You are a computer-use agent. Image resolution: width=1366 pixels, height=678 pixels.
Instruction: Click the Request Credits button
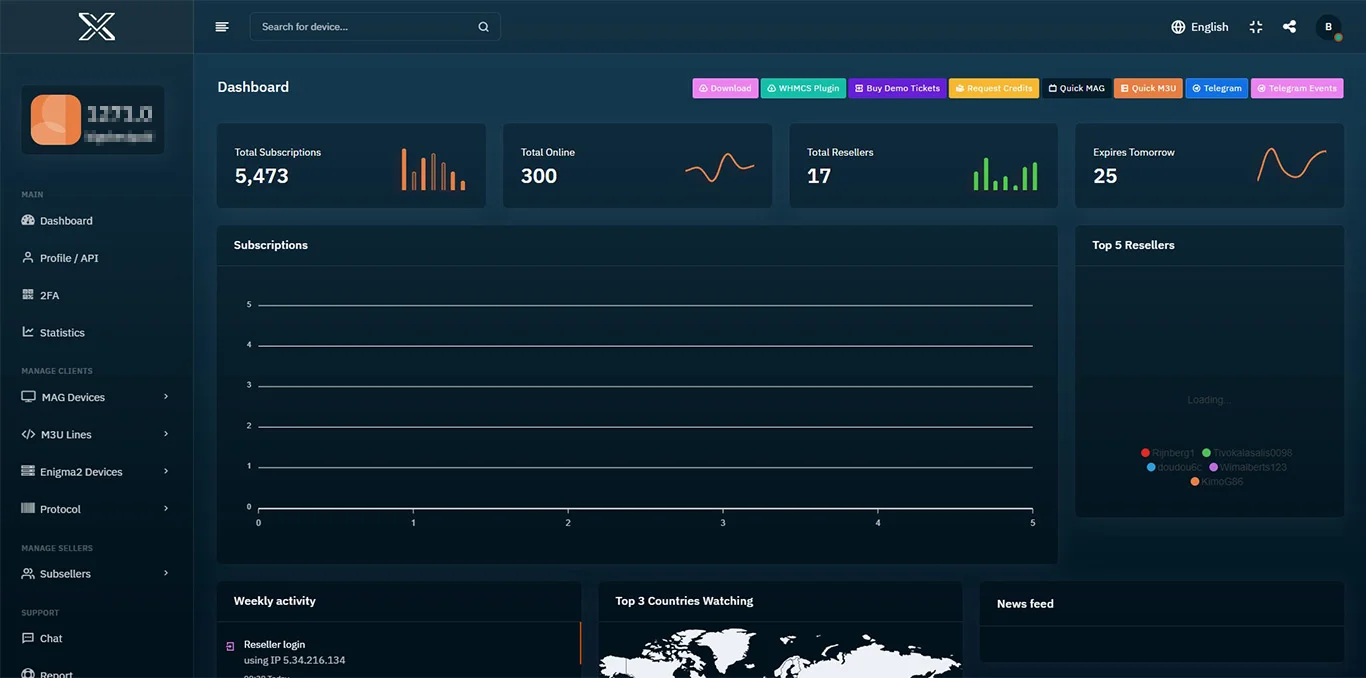[993, 88]
